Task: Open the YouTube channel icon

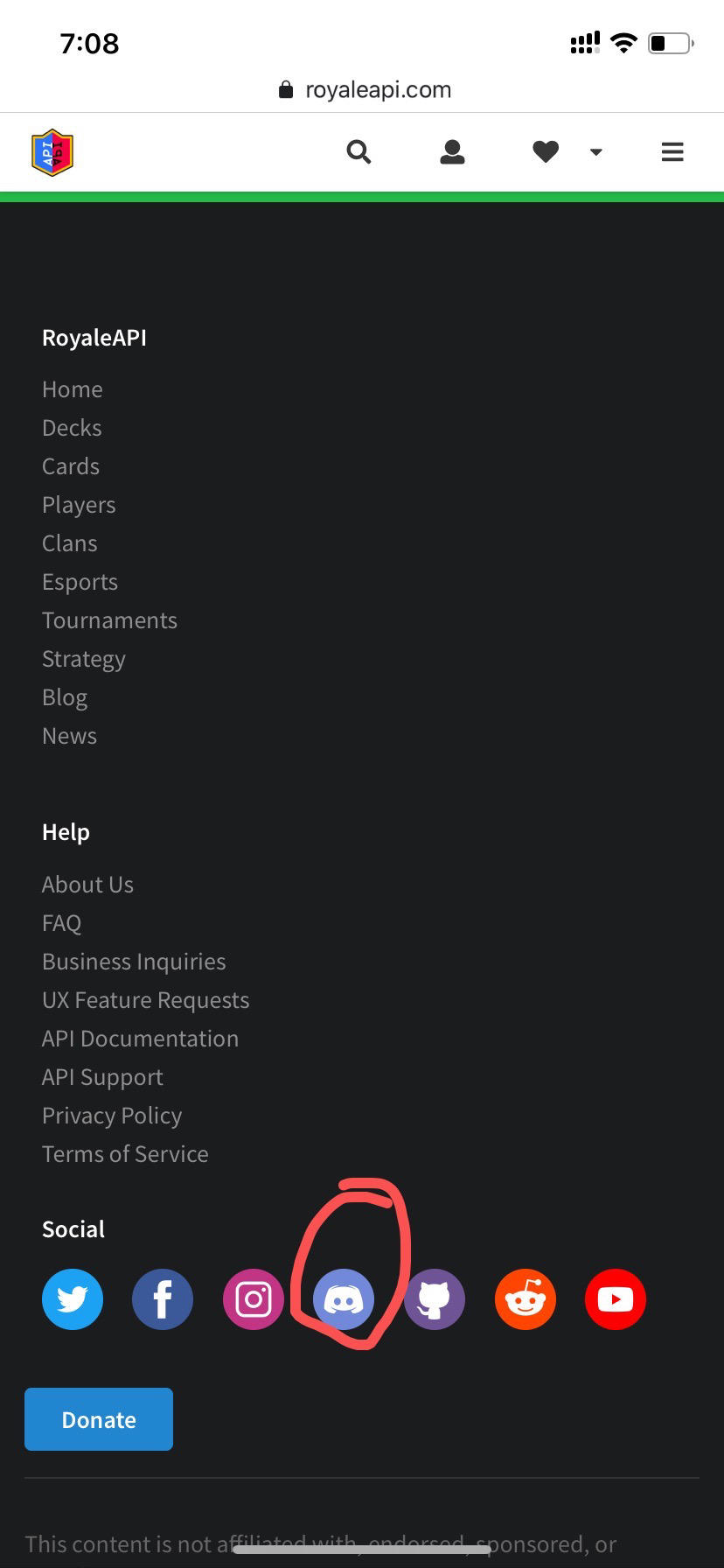Action: (x=616, y=1299)
